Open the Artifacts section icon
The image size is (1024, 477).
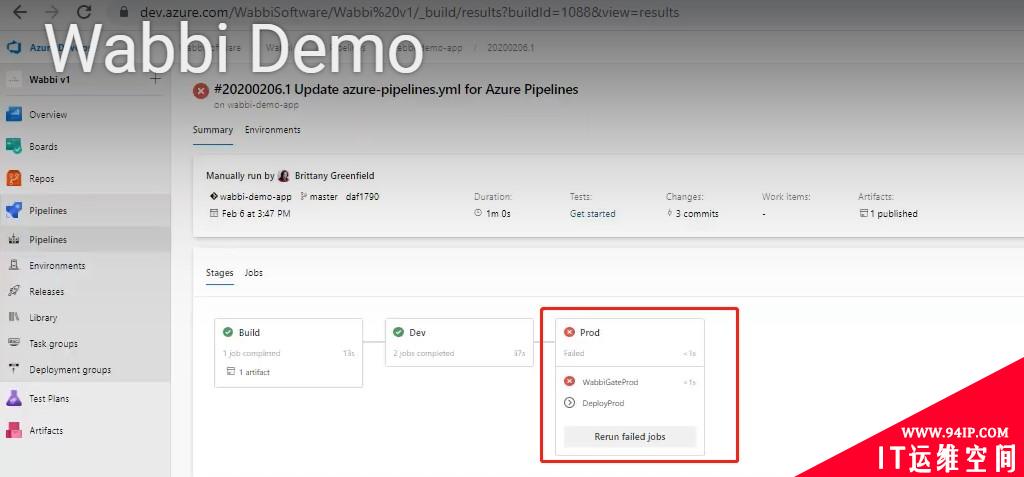(14, 430)
